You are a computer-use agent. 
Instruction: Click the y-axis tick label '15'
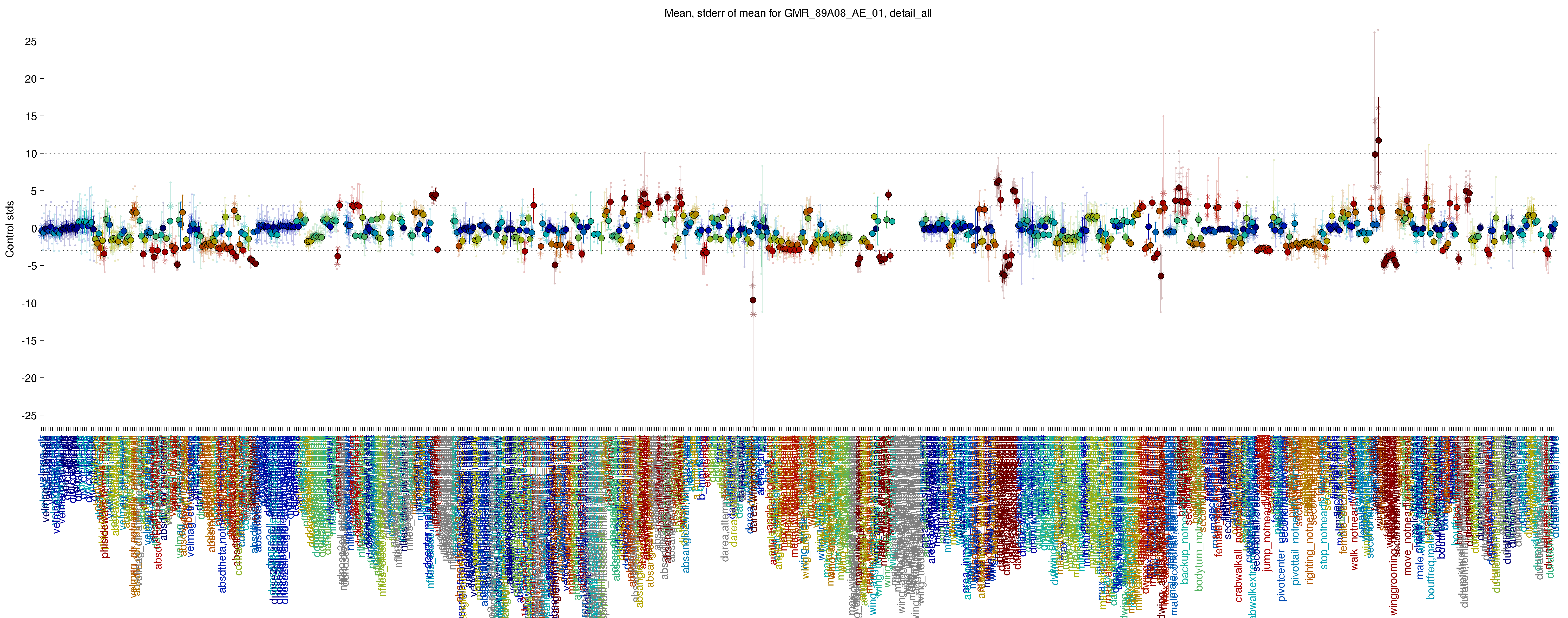(x=30, y=116)
